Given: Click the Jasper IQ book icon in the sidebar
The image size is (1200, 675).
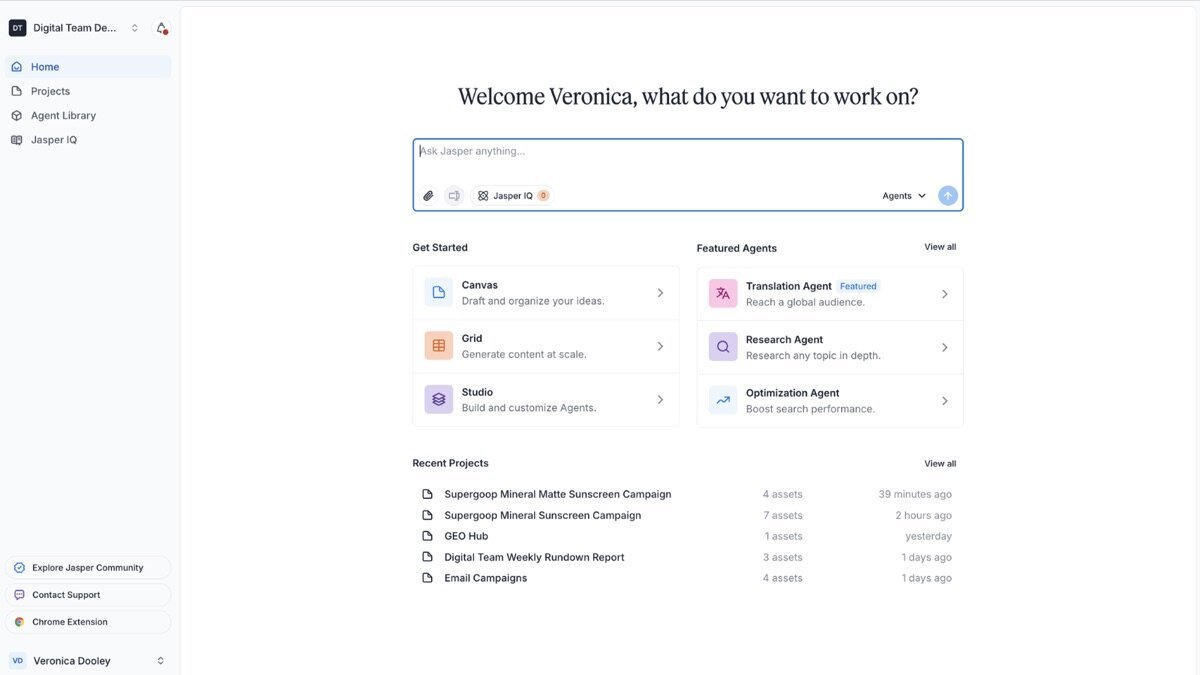Looking at the screenshot, I should coord(17,140).
